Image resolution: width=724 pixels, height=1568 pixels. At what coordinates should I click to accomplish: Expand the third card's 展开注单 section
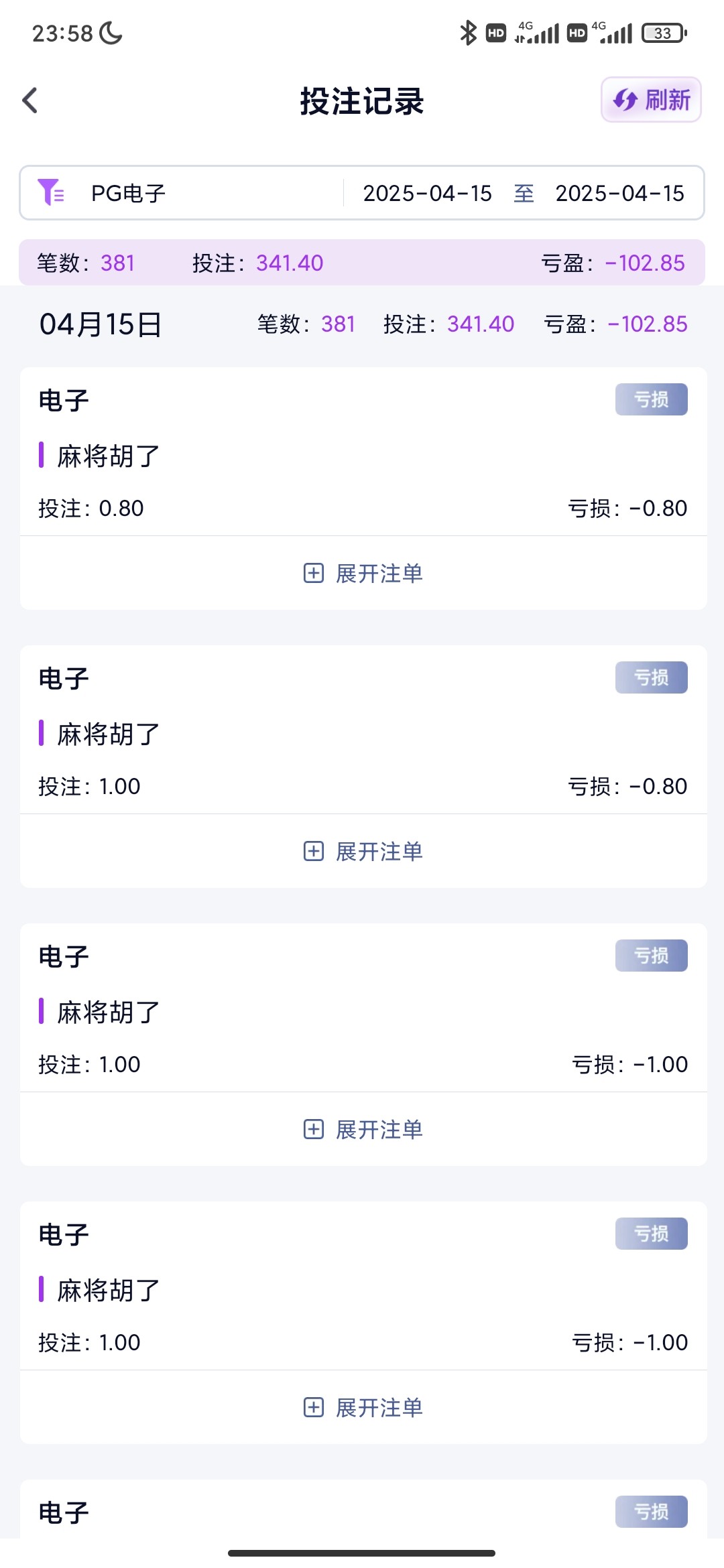379,1130
